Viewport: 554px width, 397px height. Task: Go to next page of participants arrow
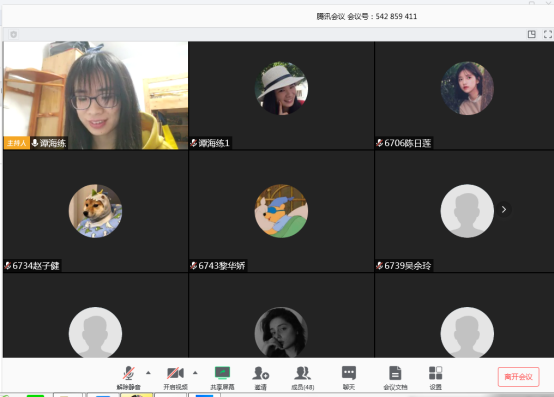click(504, 210)
